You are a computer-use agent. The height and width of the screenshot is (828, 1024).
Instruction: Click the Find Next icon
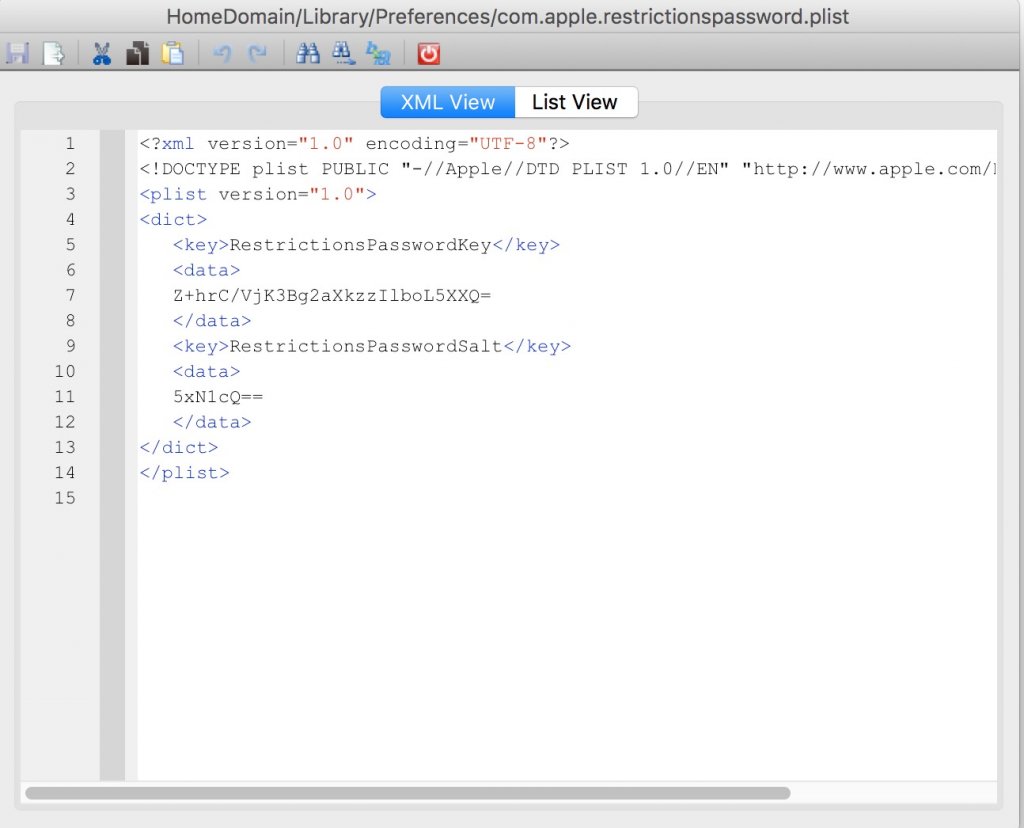[x=343, y=53]
